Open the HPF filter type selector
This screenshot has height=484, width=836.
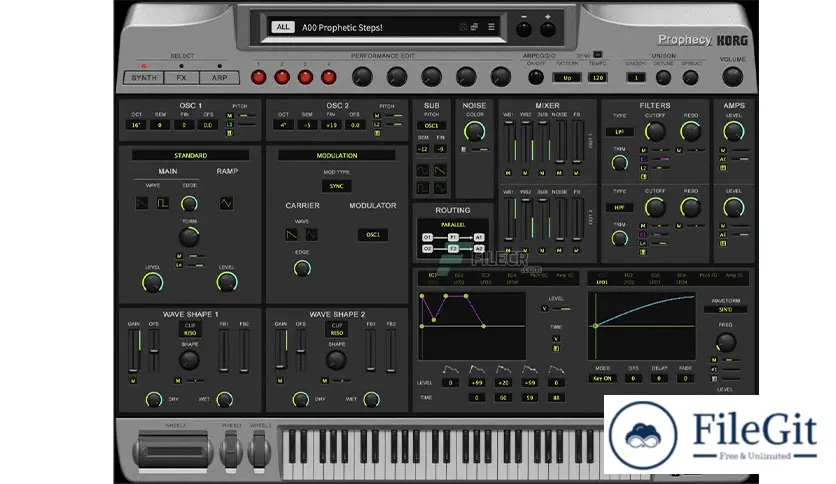[x=620, y=207]
